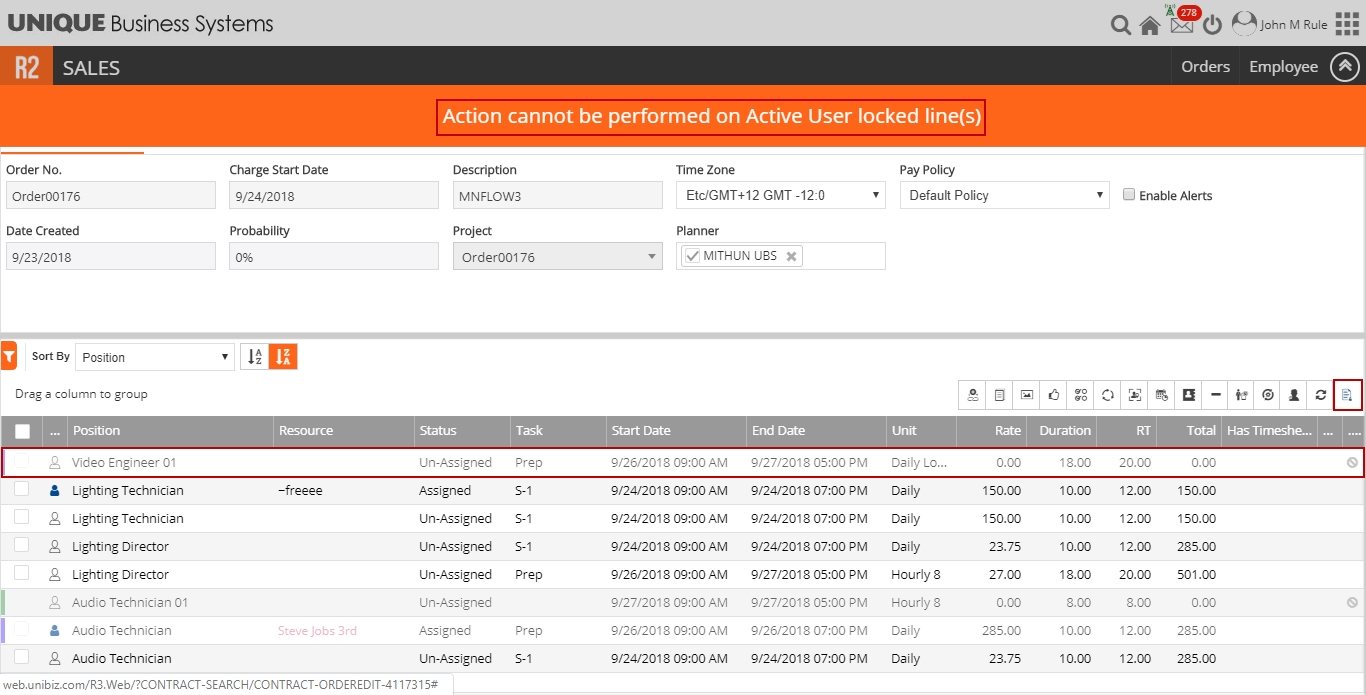Screen dimensions: 1366x695
Task: Open the mail inbox with 278 badge
Action: click(x=1182, y=25)
